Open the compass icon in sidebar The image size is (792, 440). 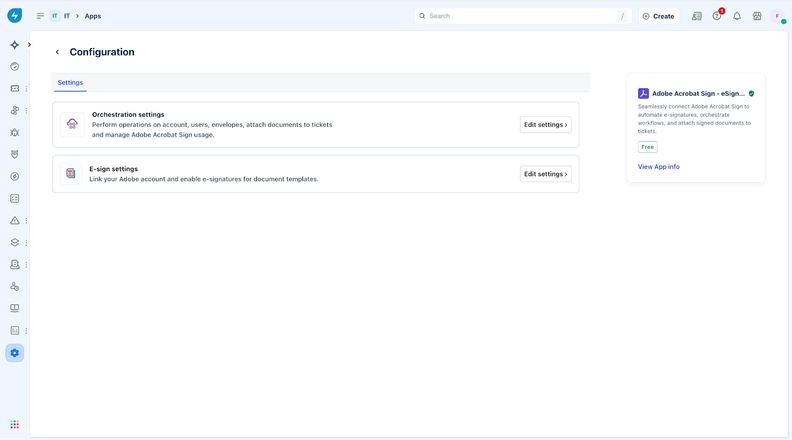click(15, 176)
